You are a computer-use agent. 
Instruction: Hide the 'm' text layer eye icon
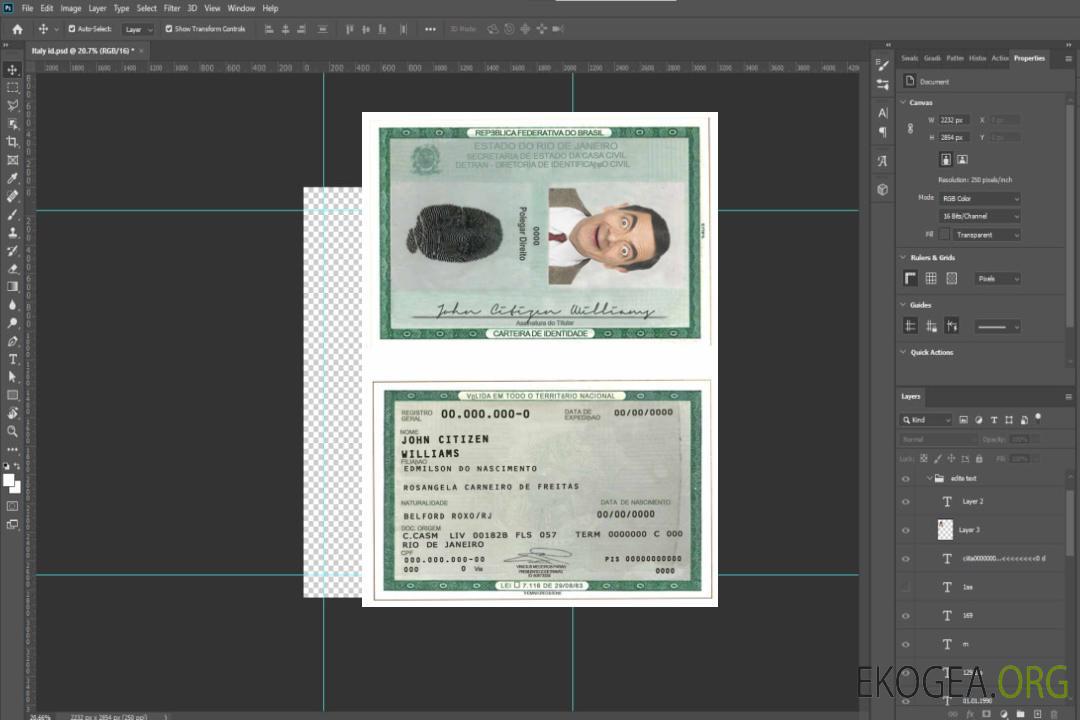click(x=906, y=645)
